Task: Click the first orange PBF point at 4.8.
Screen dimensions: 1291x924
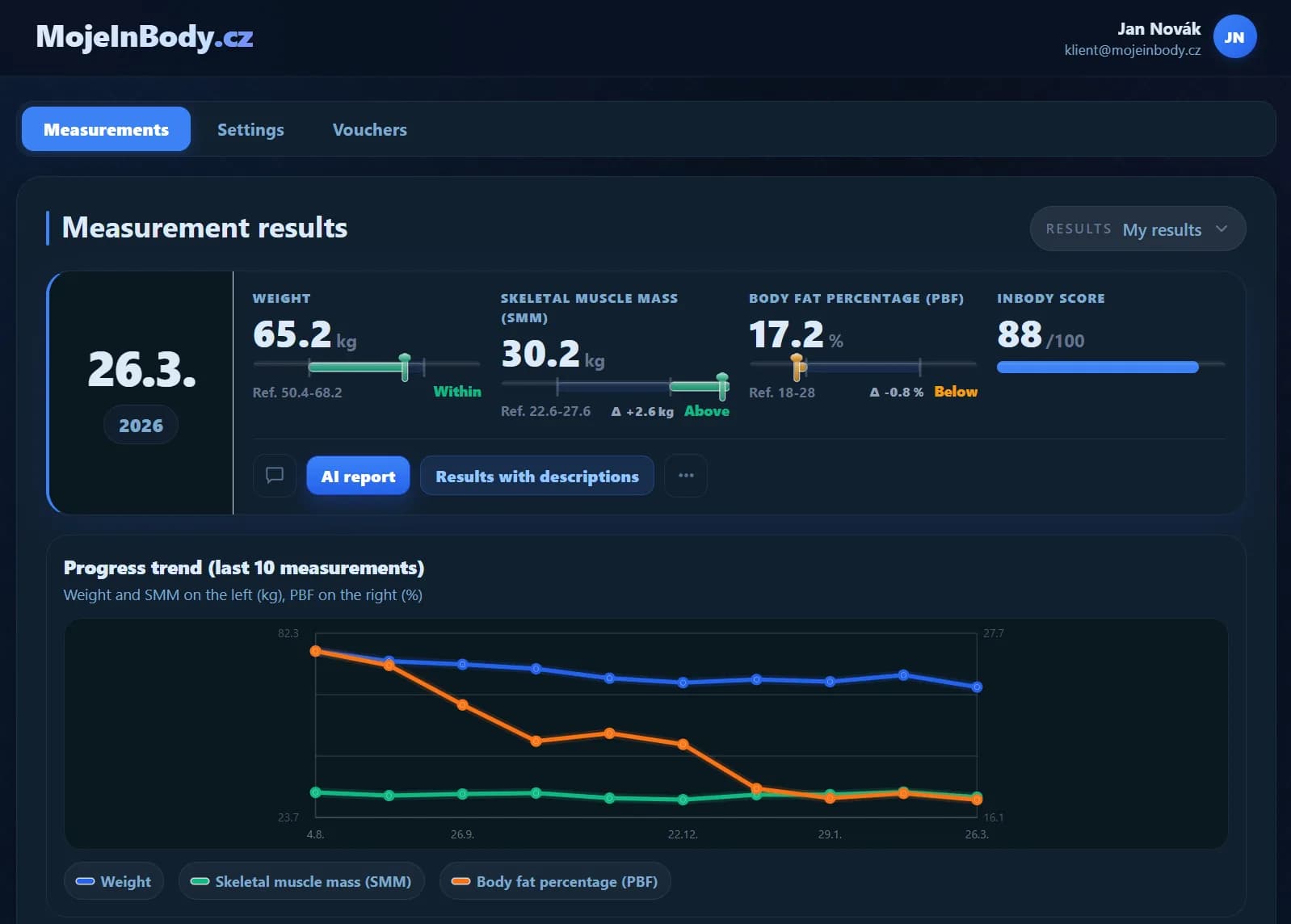Action: (x=316, y=651)
